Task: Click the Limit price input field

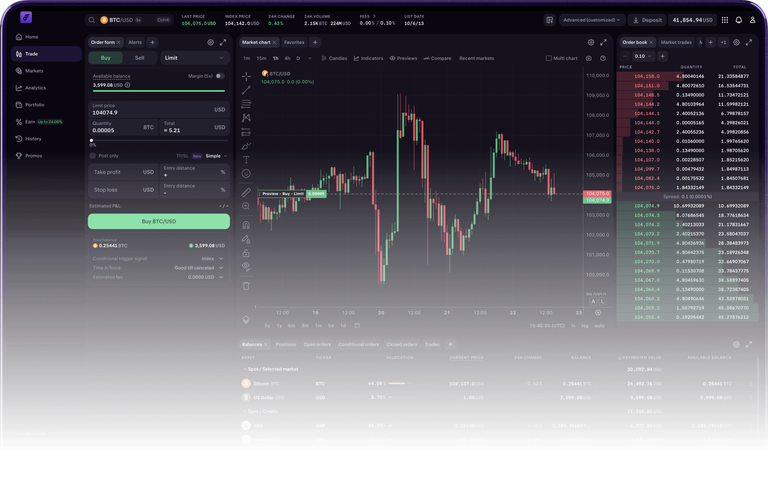Action: click(159, 109)
